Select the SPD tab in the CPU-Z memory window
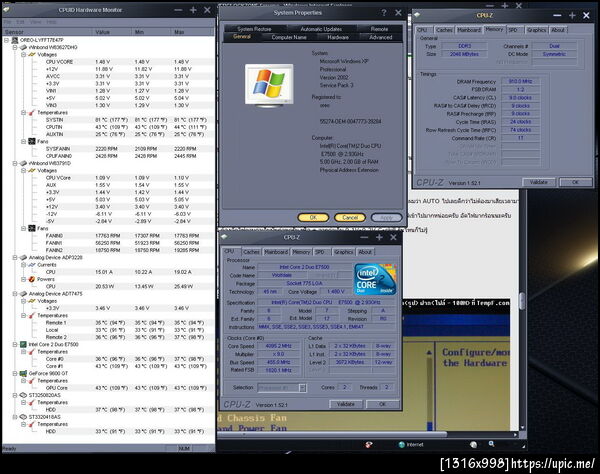Image resolution: width=600 pixels, height=474 pixels. click(513, 30)
